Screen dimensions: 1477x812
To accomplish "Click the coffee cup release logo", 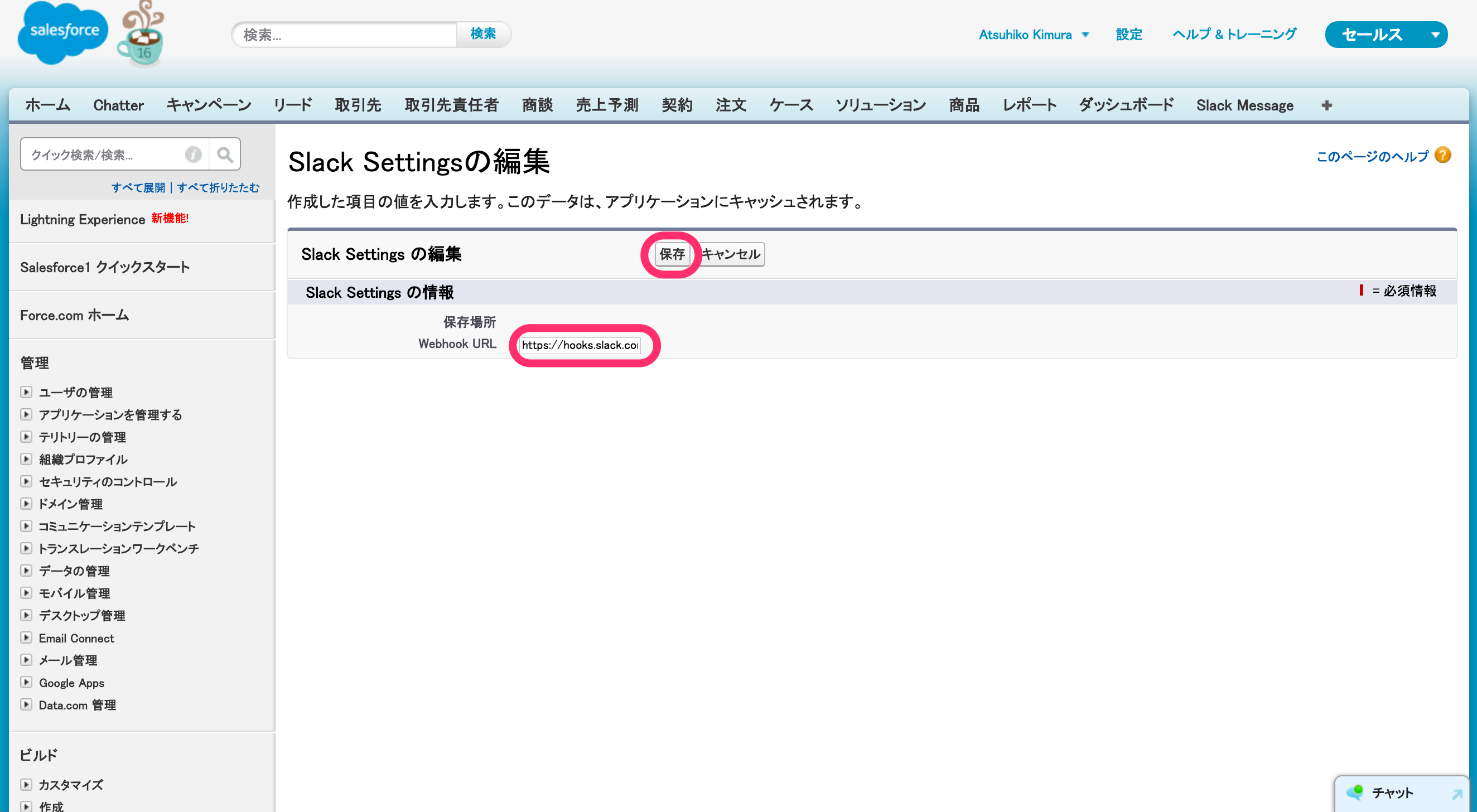I will point(142,33).
